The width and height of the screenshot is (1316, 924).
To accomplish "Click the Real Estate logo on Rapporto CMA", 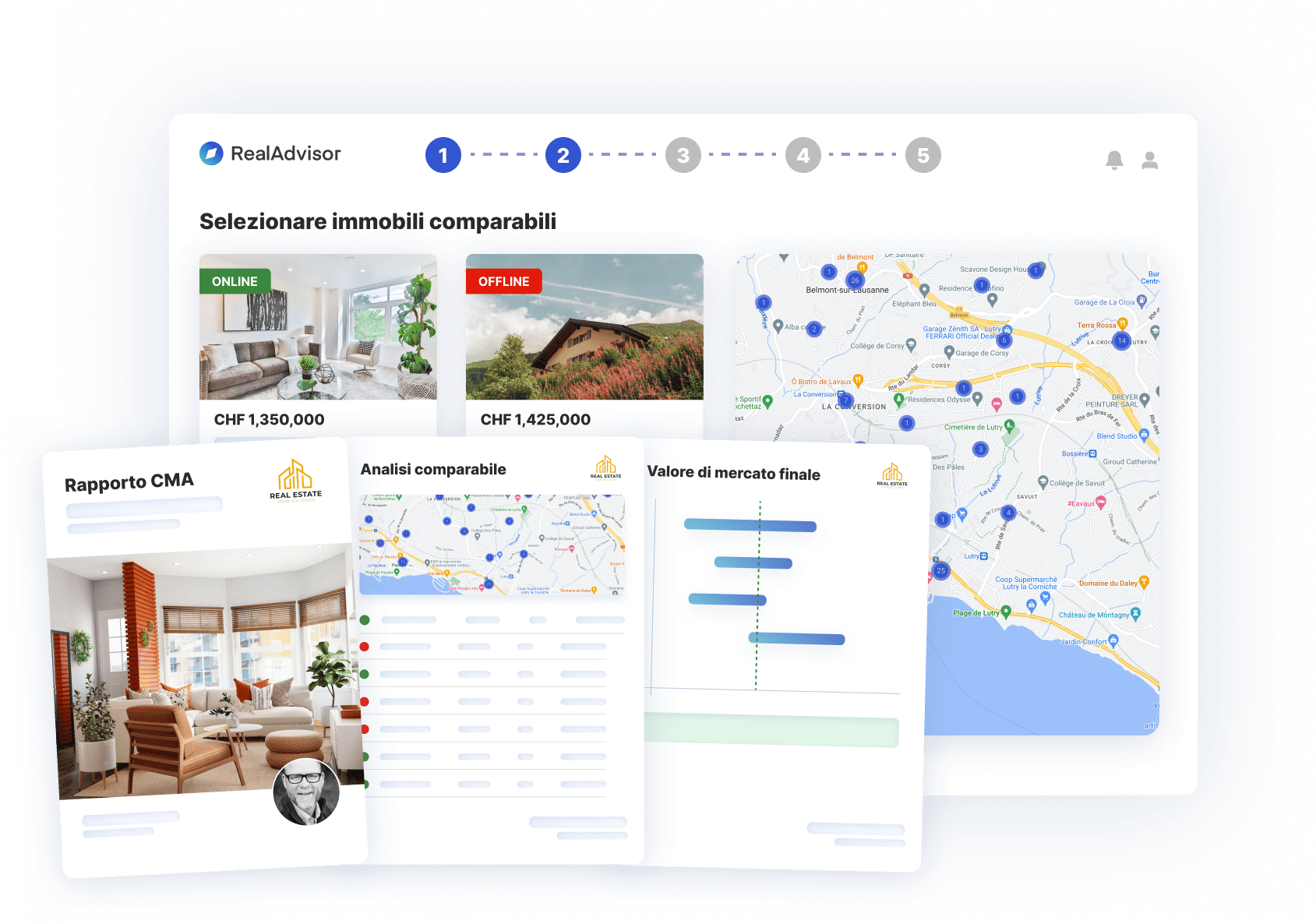I will (x=295, y=480).
